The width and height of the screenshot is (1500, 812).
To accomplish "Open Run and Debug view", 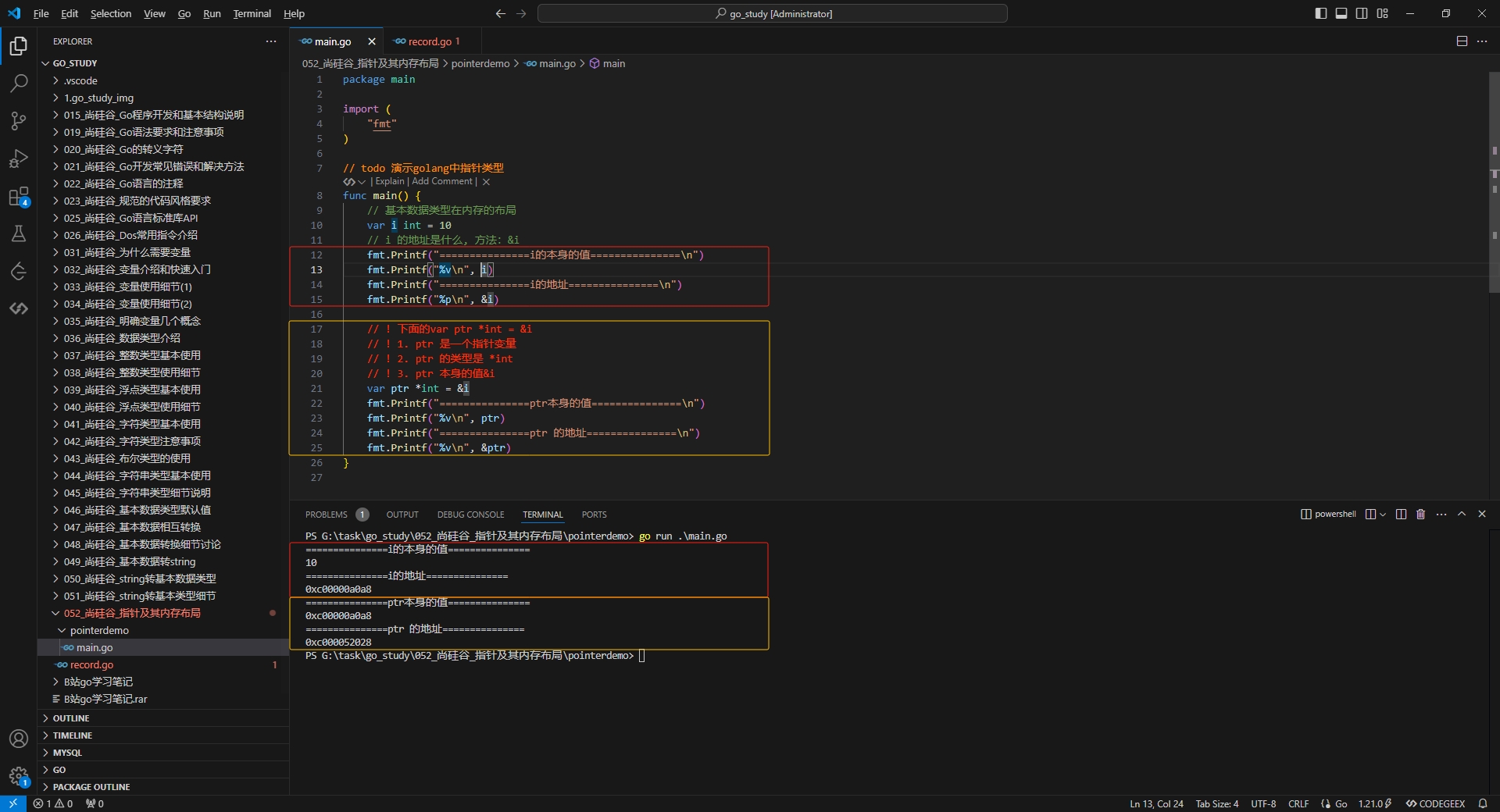I will 19,158.
